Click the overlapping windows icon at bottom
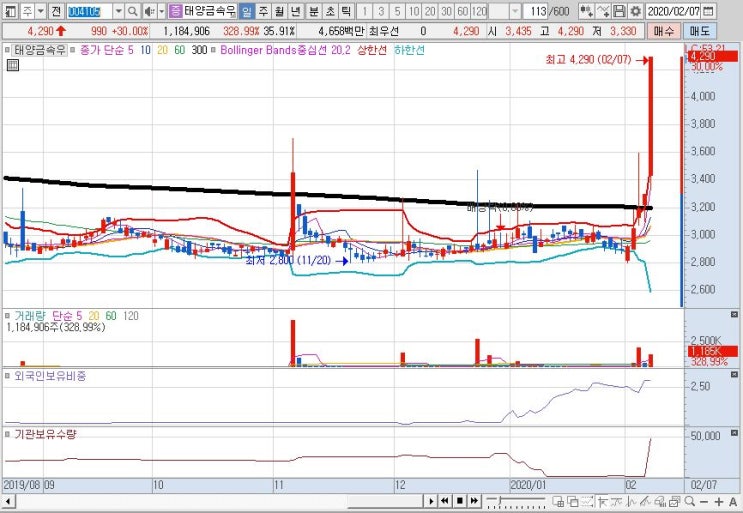Image resolution: width=743 pixels, height=513 pixels. [x=573, y=501]
